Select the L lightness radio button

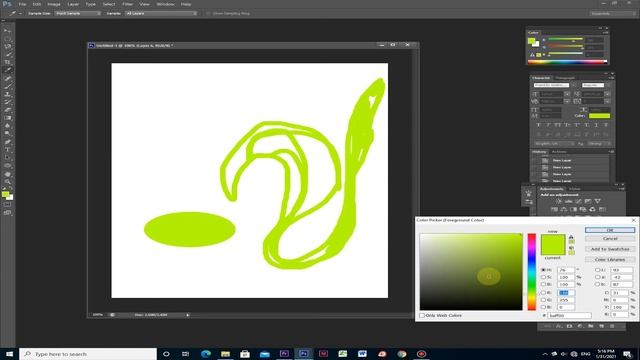click(598, 270)
